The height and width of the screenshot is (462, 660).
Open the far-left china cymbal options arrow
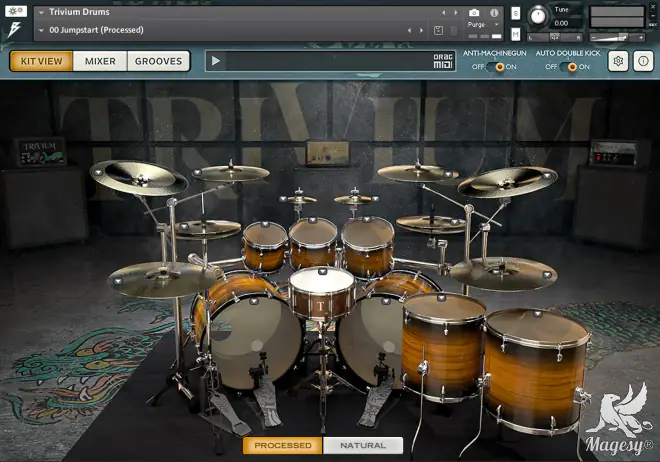tap(98, 172)
